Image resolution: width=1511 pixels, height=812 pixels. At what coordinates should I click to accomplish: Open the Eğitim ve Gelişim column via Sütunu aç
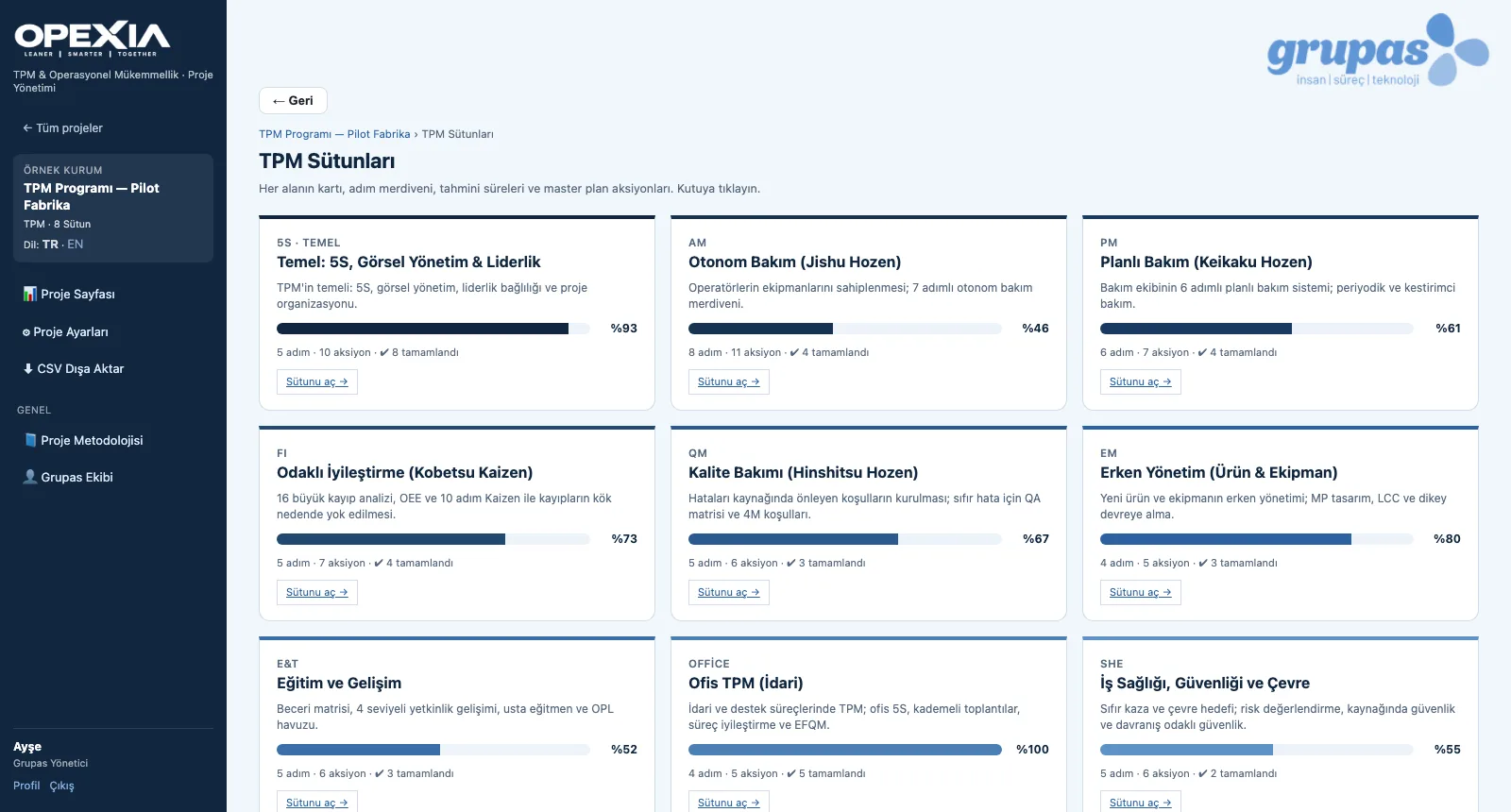point(317,802)
